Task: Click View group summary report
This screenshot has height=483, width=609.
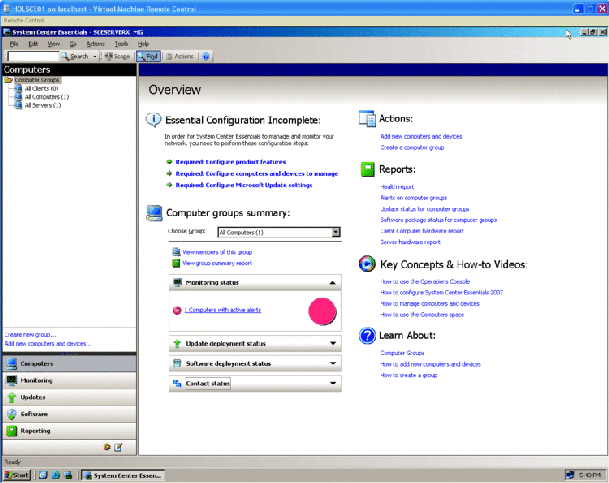Action: 217,263
